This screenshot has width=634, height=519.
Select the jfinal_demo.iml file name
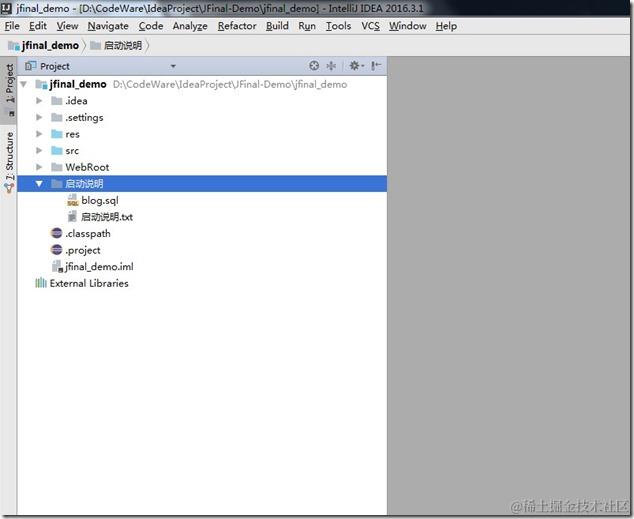(99, 266)
